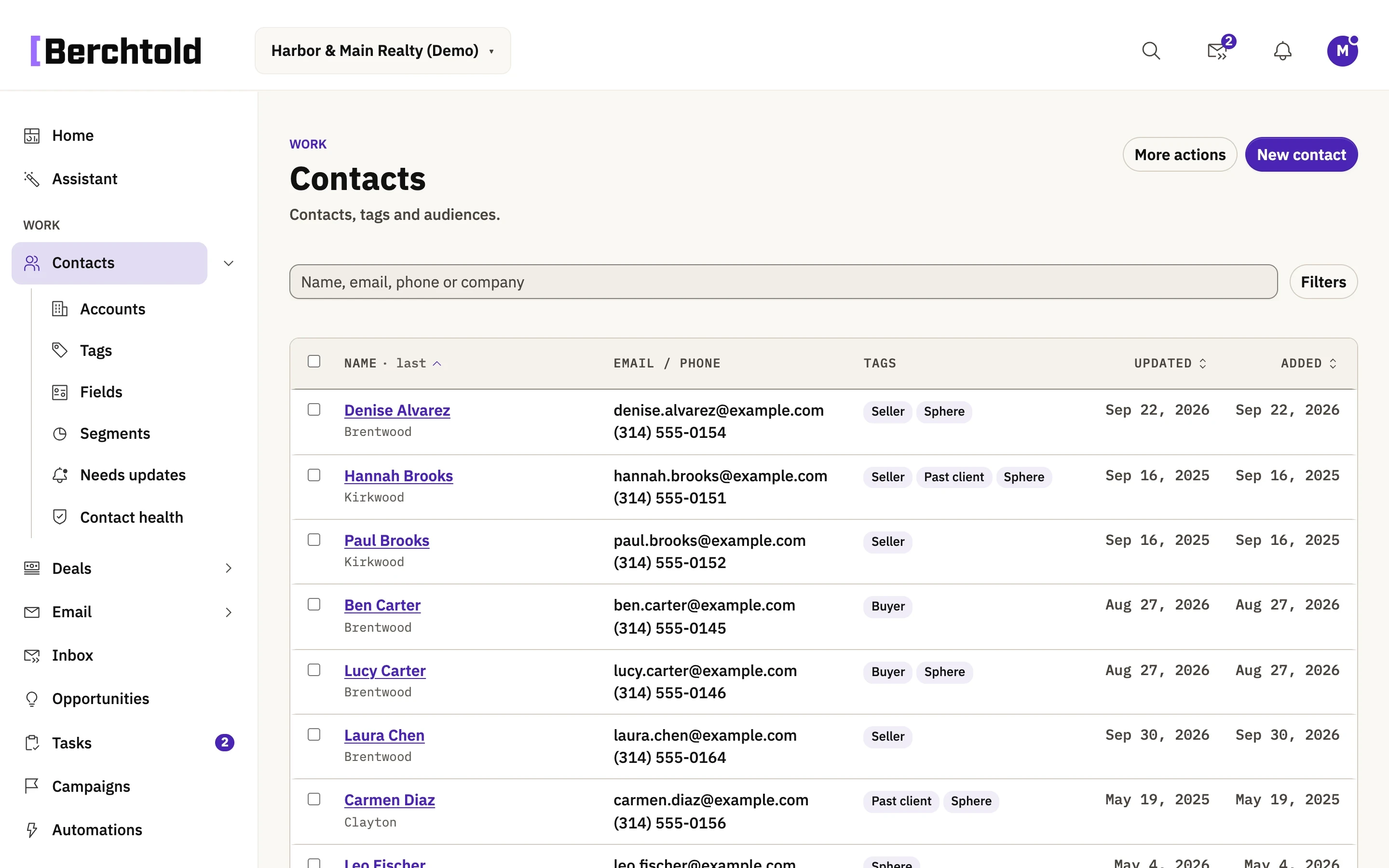This screenshot has height=868, width=1389.
Task: Check the Laura Chen row checkbox
Action: 314,735
